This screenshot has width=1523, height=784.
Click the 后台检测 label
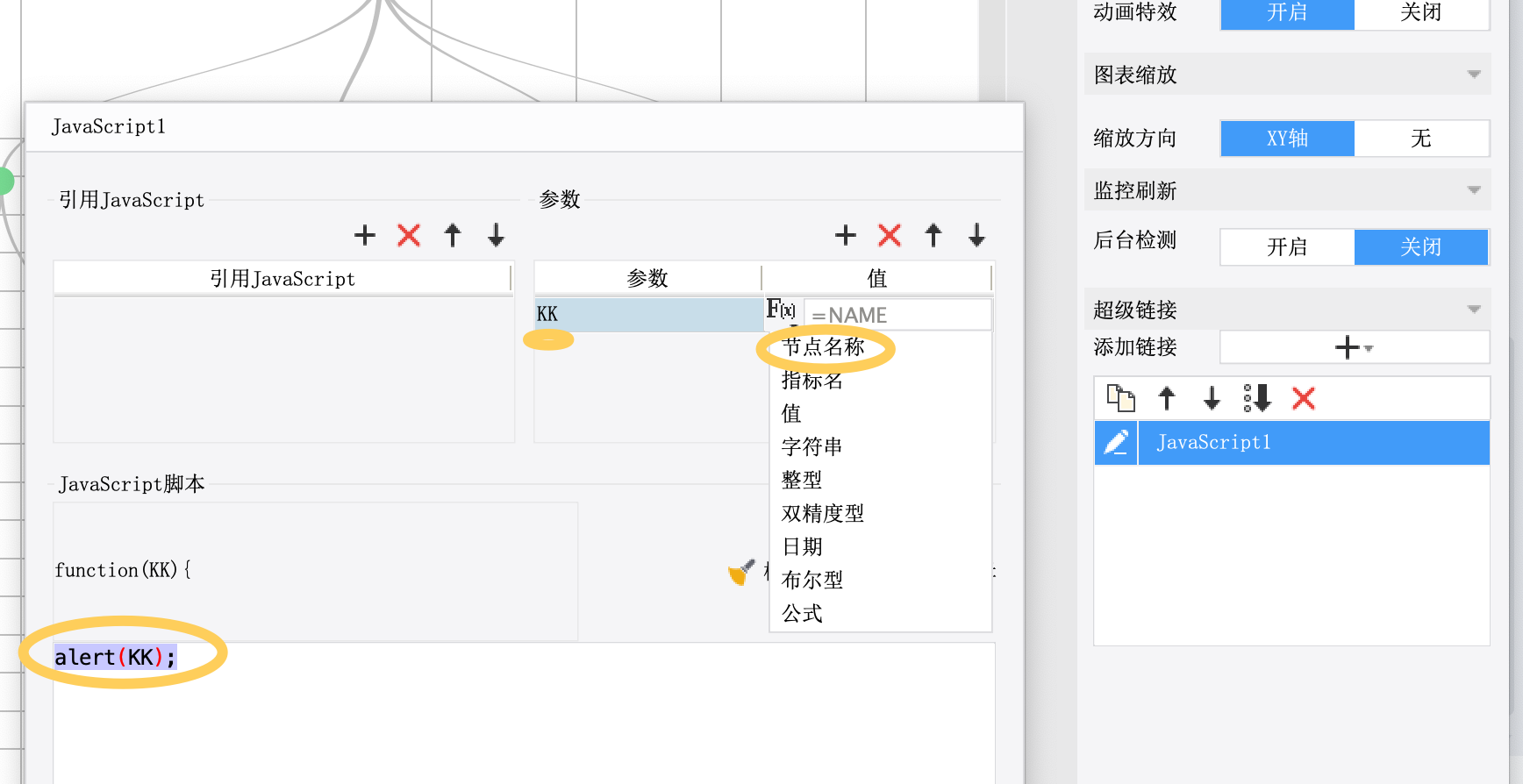click(x=1135, y=240)
